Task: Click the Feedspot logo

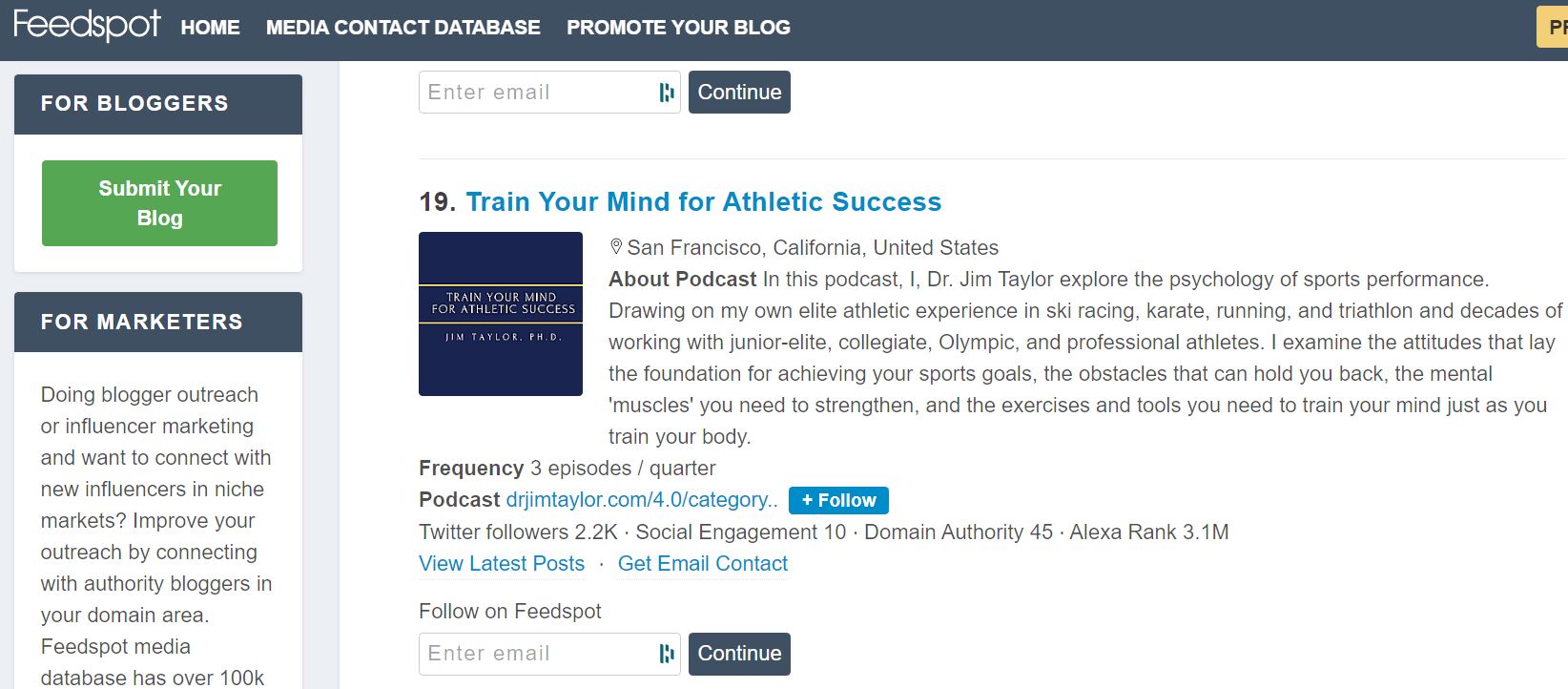Action: (87, 25)
